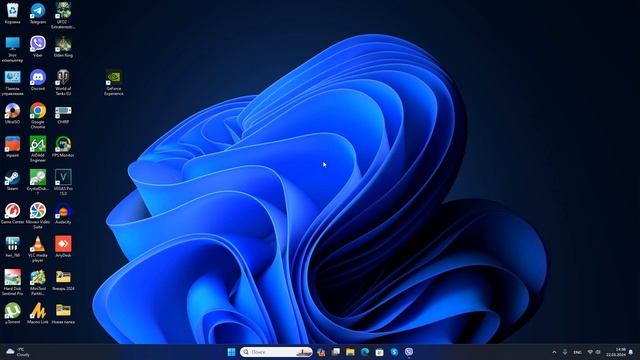The height and width of the screenshot is (360, 640).
Task: Open the notification bell in tray
Action: coord(631,352)
